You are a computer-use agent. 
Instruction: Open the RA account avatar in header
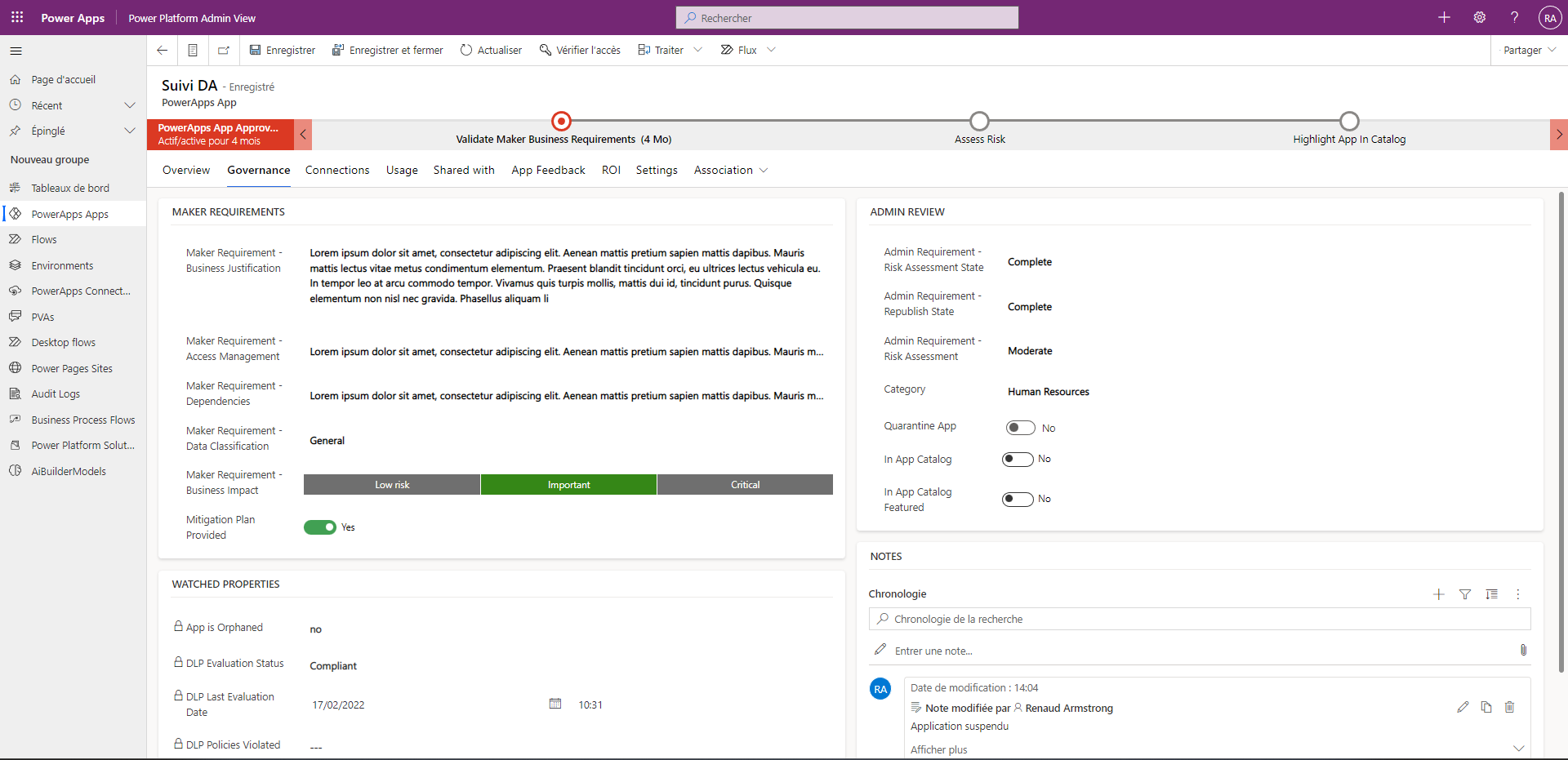pos(1549,17)
